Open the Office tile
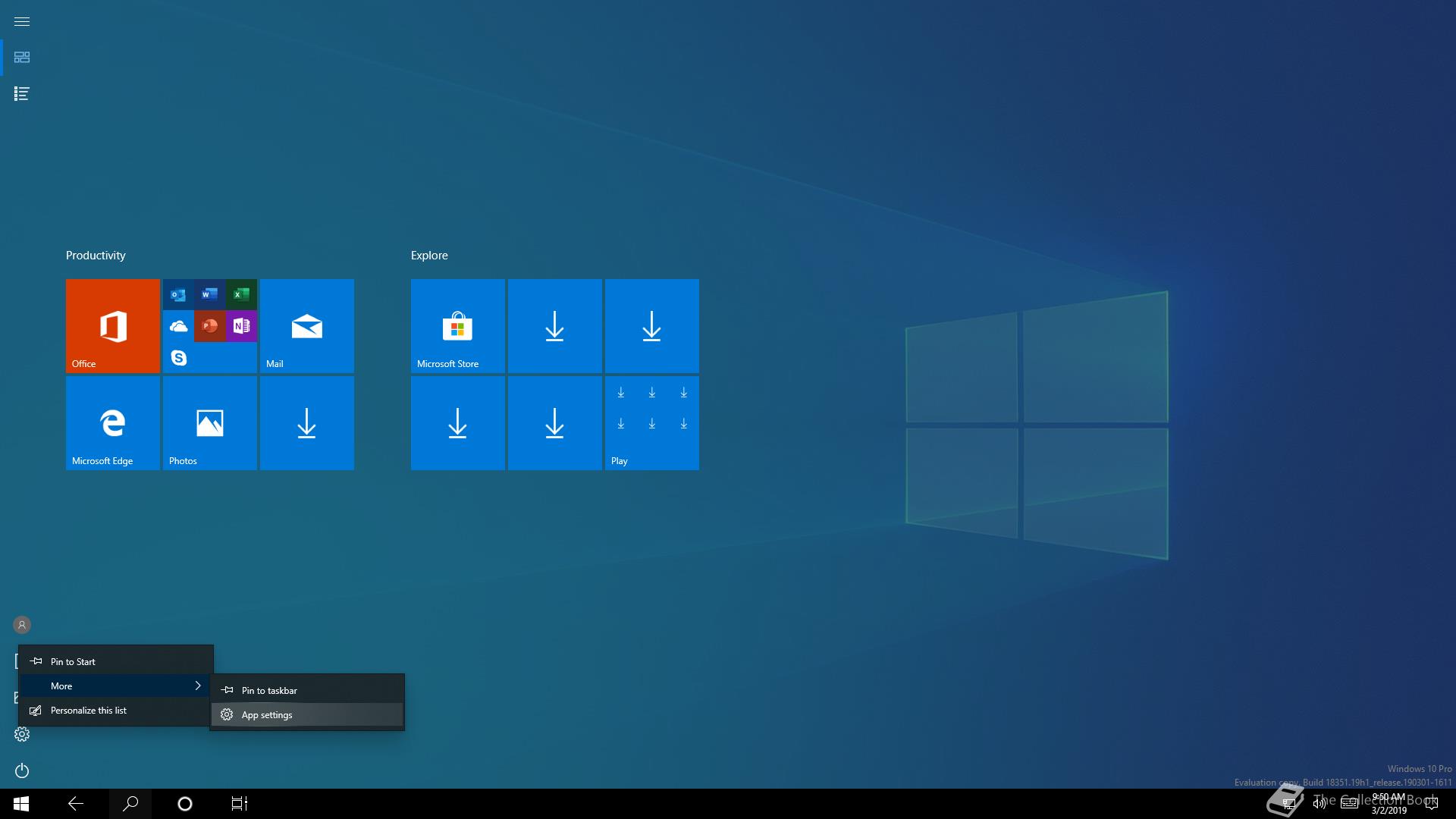The width and height of the screenshot is (1456, 819). 113,326
